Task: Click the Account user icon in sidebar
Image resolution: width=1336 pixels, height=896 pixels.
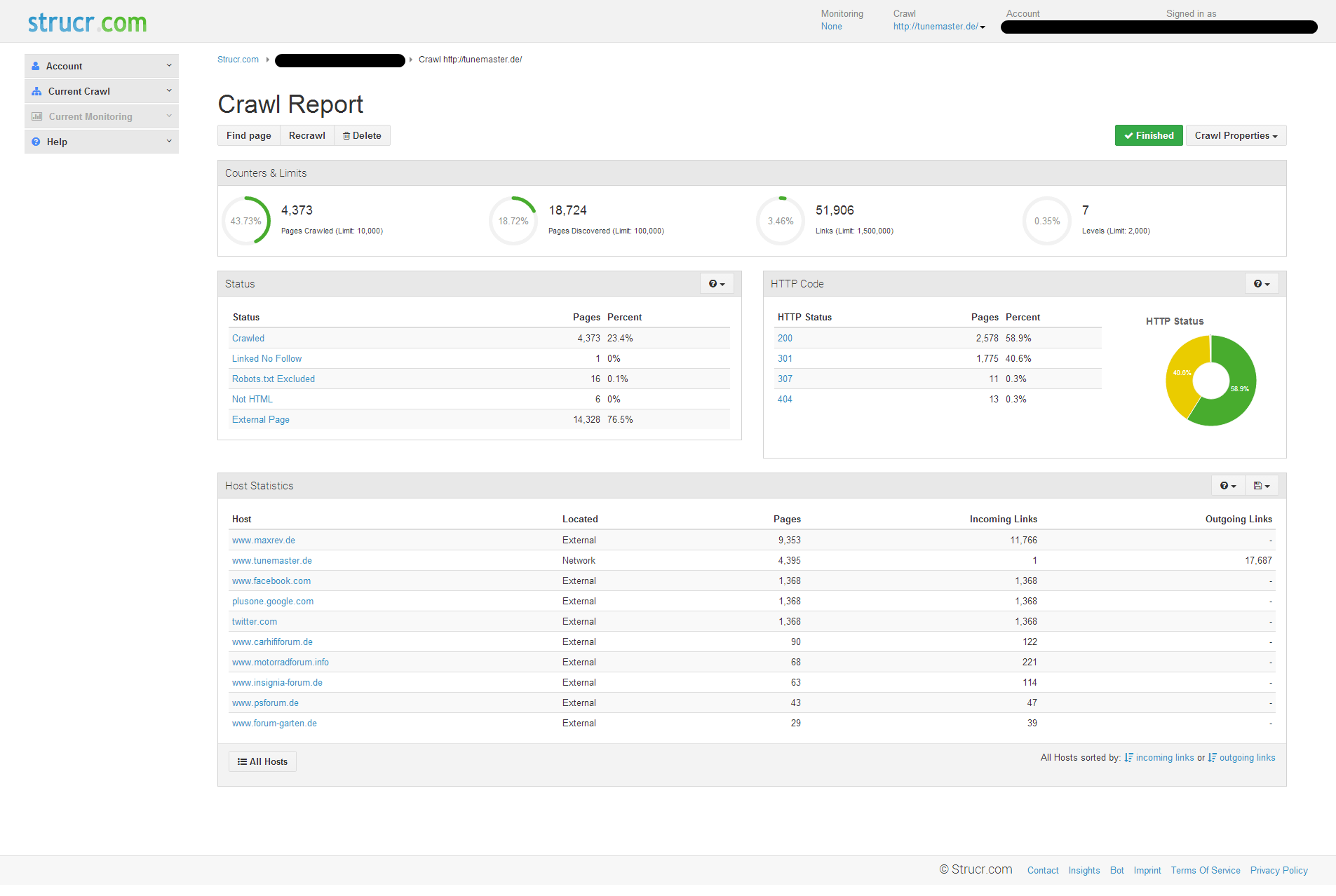Action: pyautogui.click(x=36, y=66)
